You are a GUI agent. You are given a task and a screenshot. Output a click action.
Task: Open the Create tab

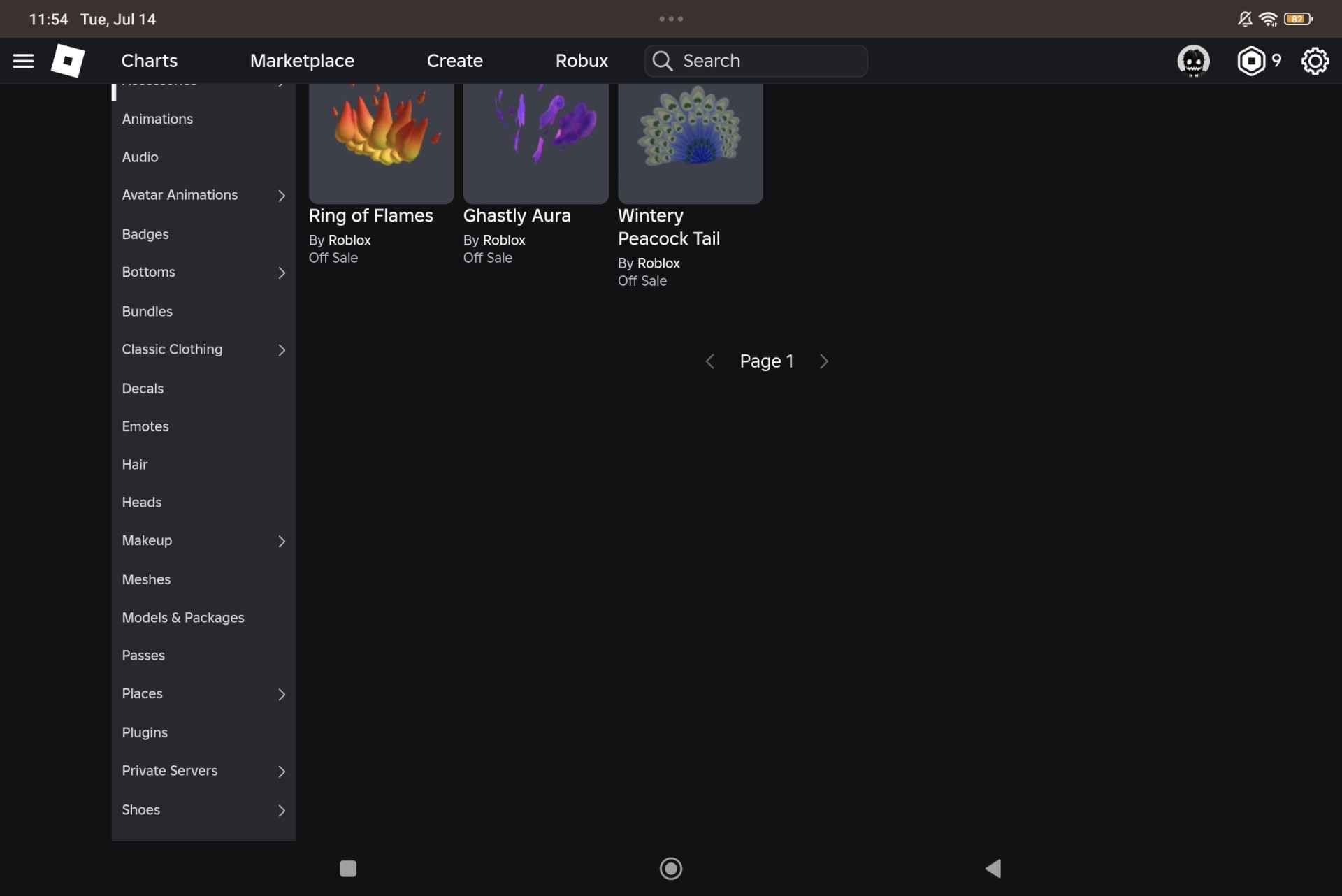click(454, 61)
